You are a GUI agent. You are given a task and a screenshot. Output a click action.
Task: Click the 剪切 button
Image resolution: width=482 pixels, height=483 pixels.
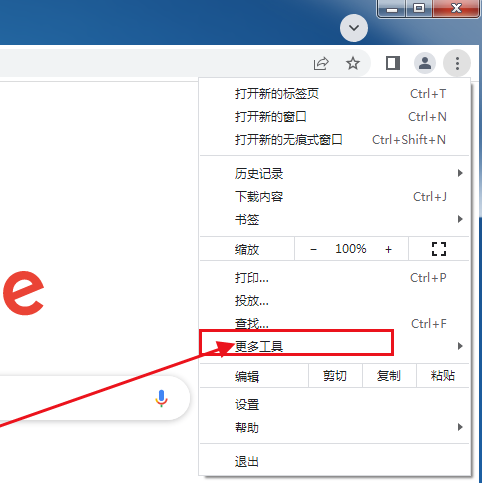(x=335, y=376)
